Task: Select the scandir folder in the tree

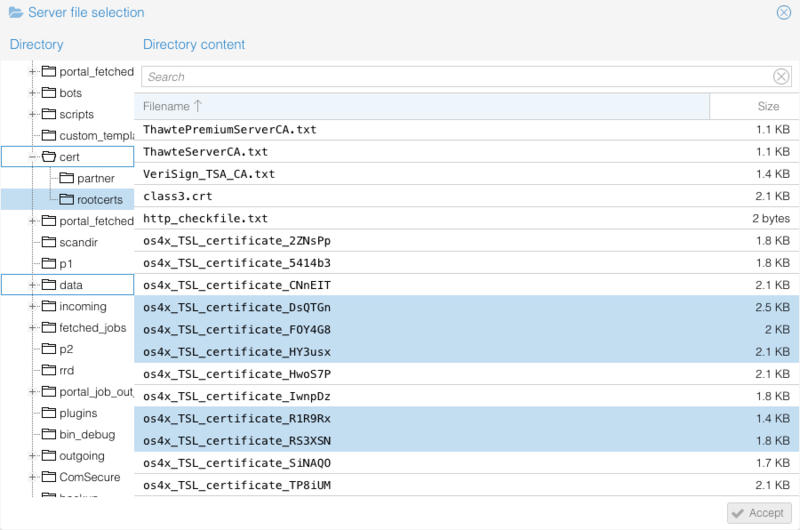Action: tap(79, 242)
